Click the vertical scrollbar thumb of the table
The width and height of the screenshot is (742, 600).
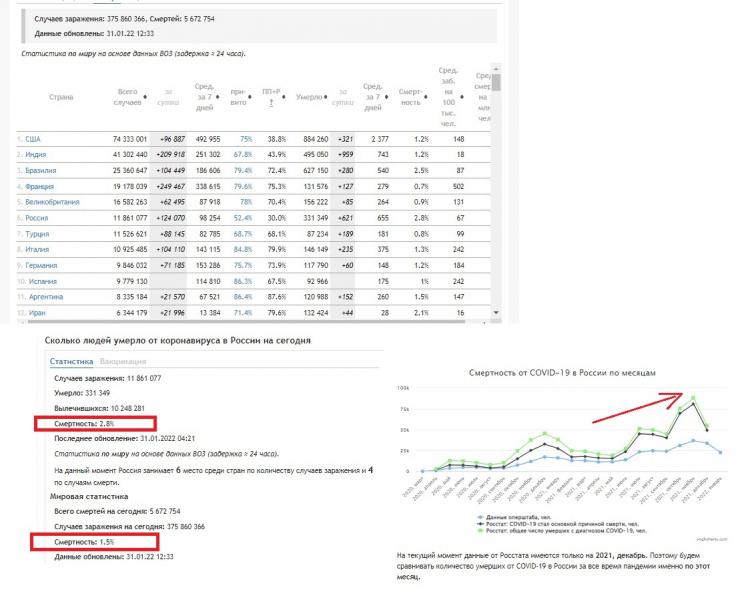coord(496,82)
